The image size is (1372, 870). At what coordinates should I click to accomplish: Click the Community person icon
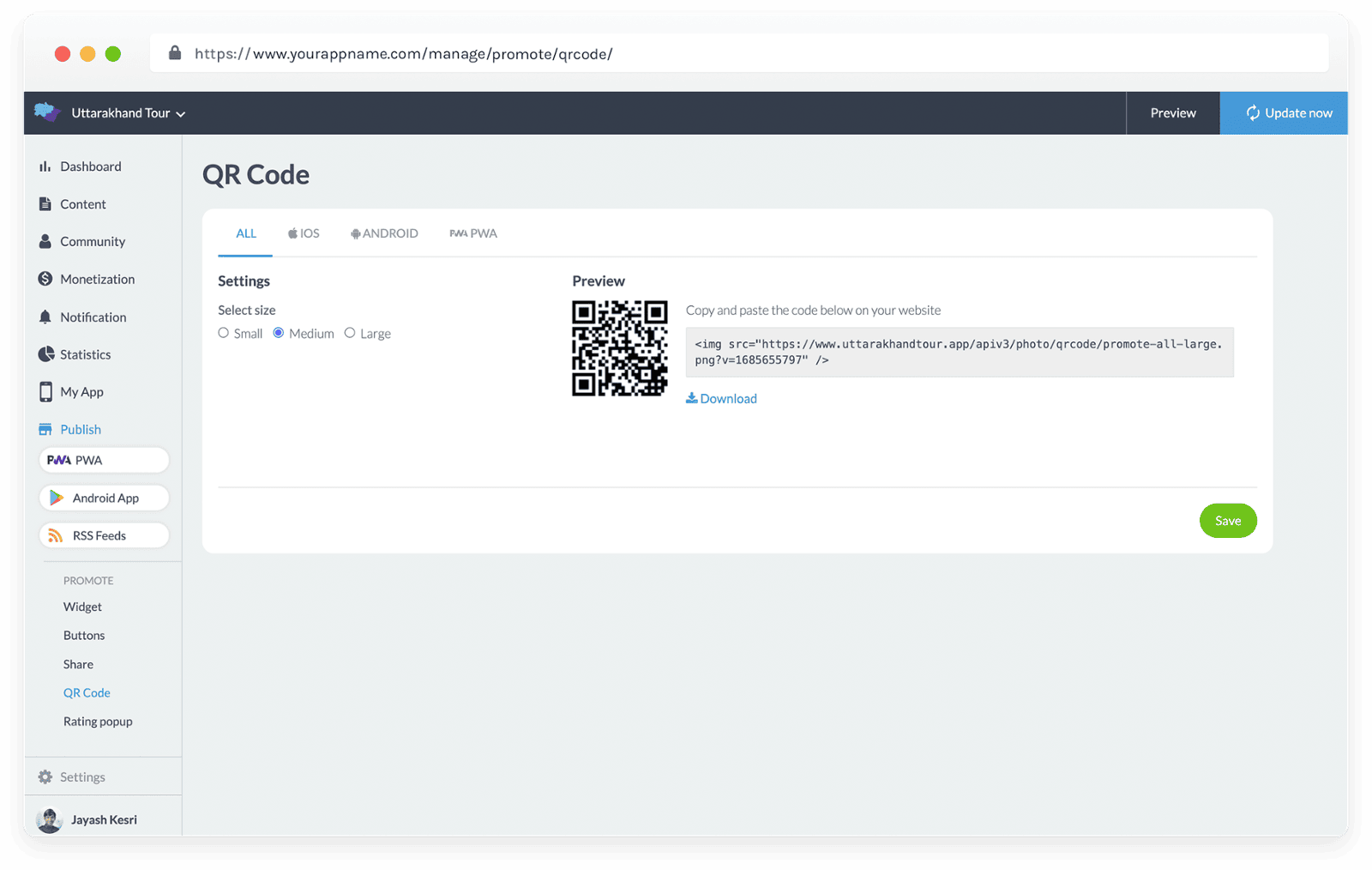pyautogui.click(x=45, y=241)
